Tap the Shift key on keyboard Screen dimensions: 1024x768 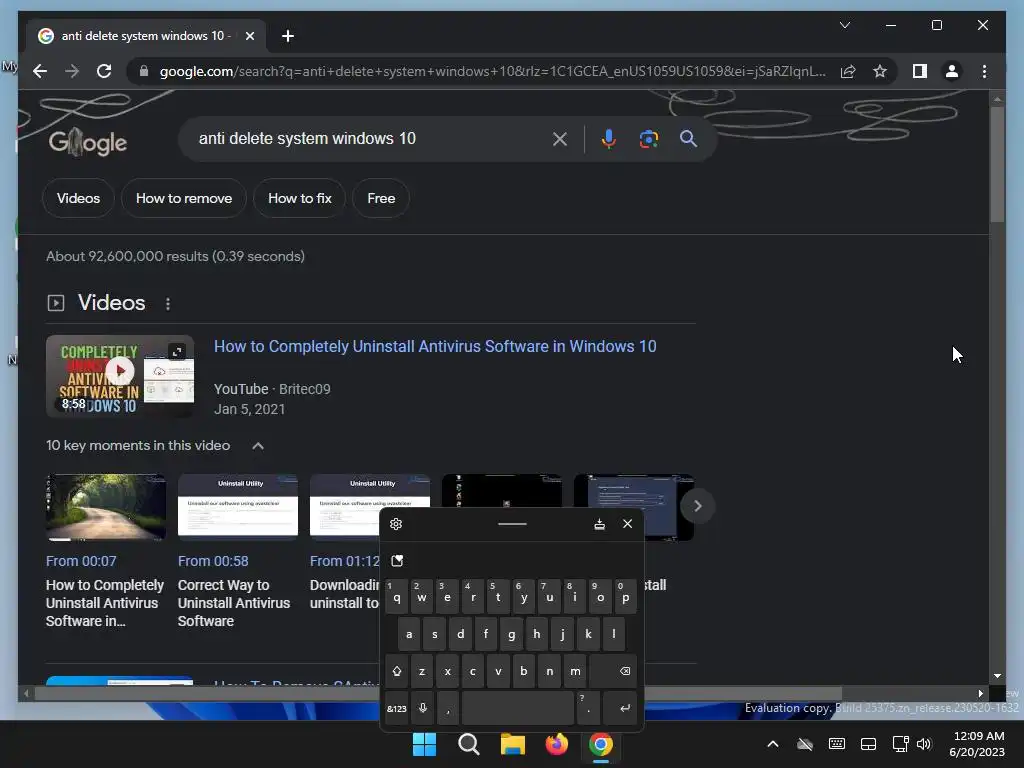point(396,671)
